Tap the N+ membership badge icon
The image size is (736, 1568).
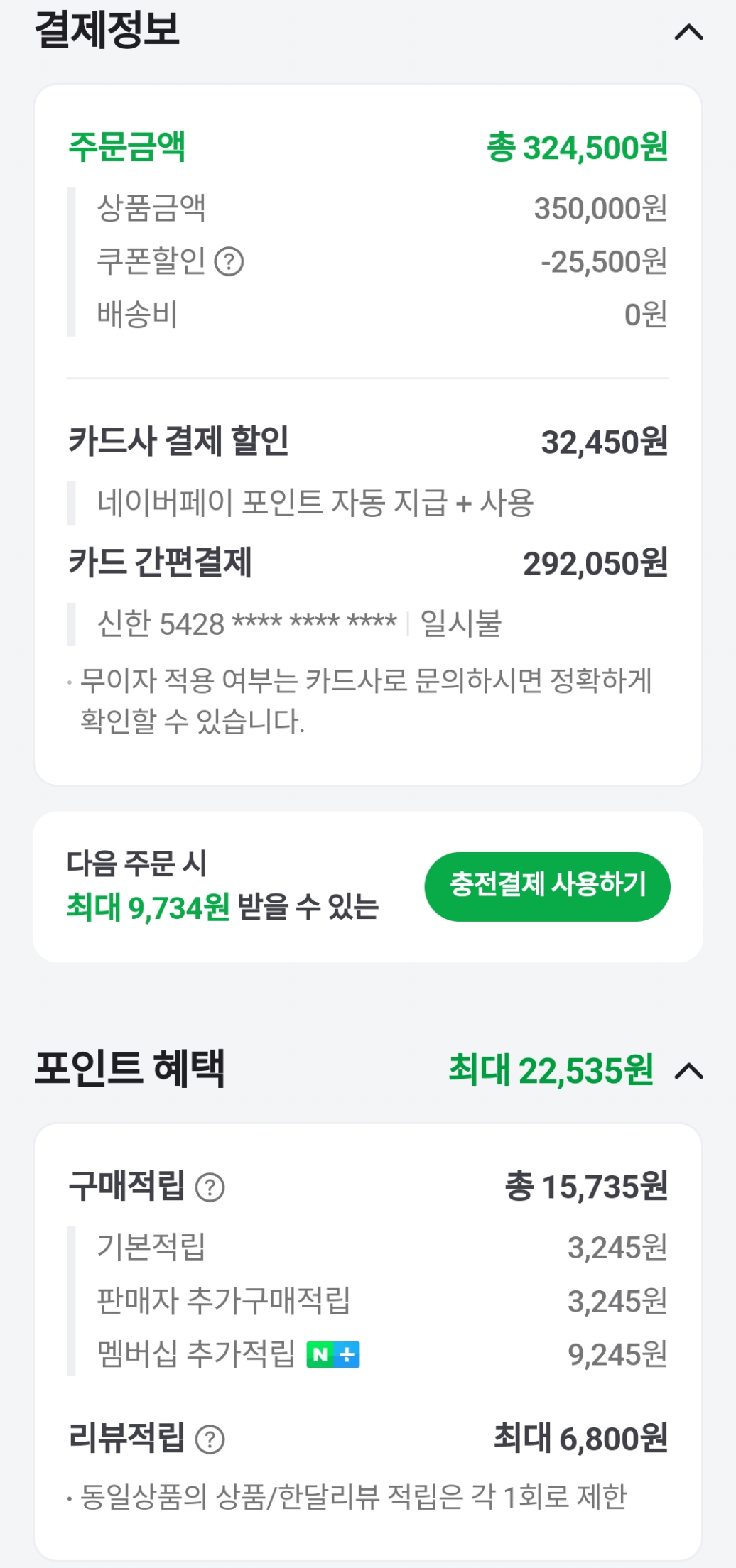(x=332, y=1355)
